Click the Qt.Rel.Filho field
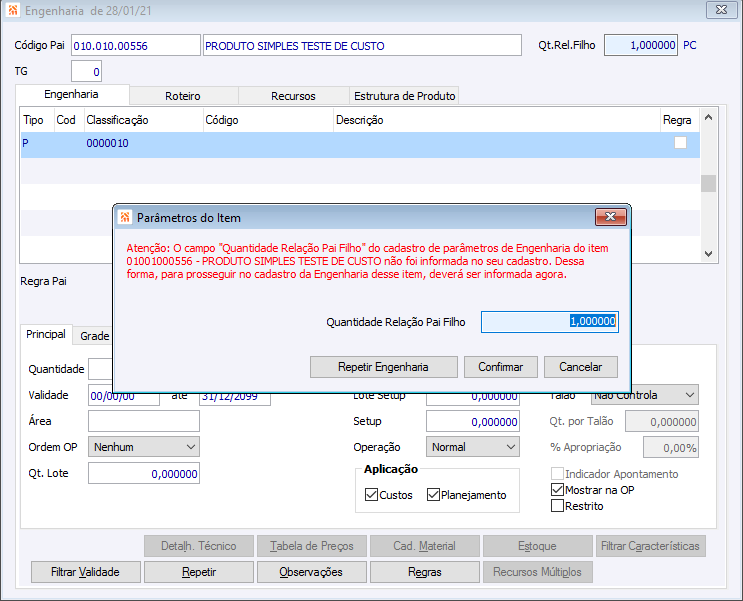 [x=641, y=45]
